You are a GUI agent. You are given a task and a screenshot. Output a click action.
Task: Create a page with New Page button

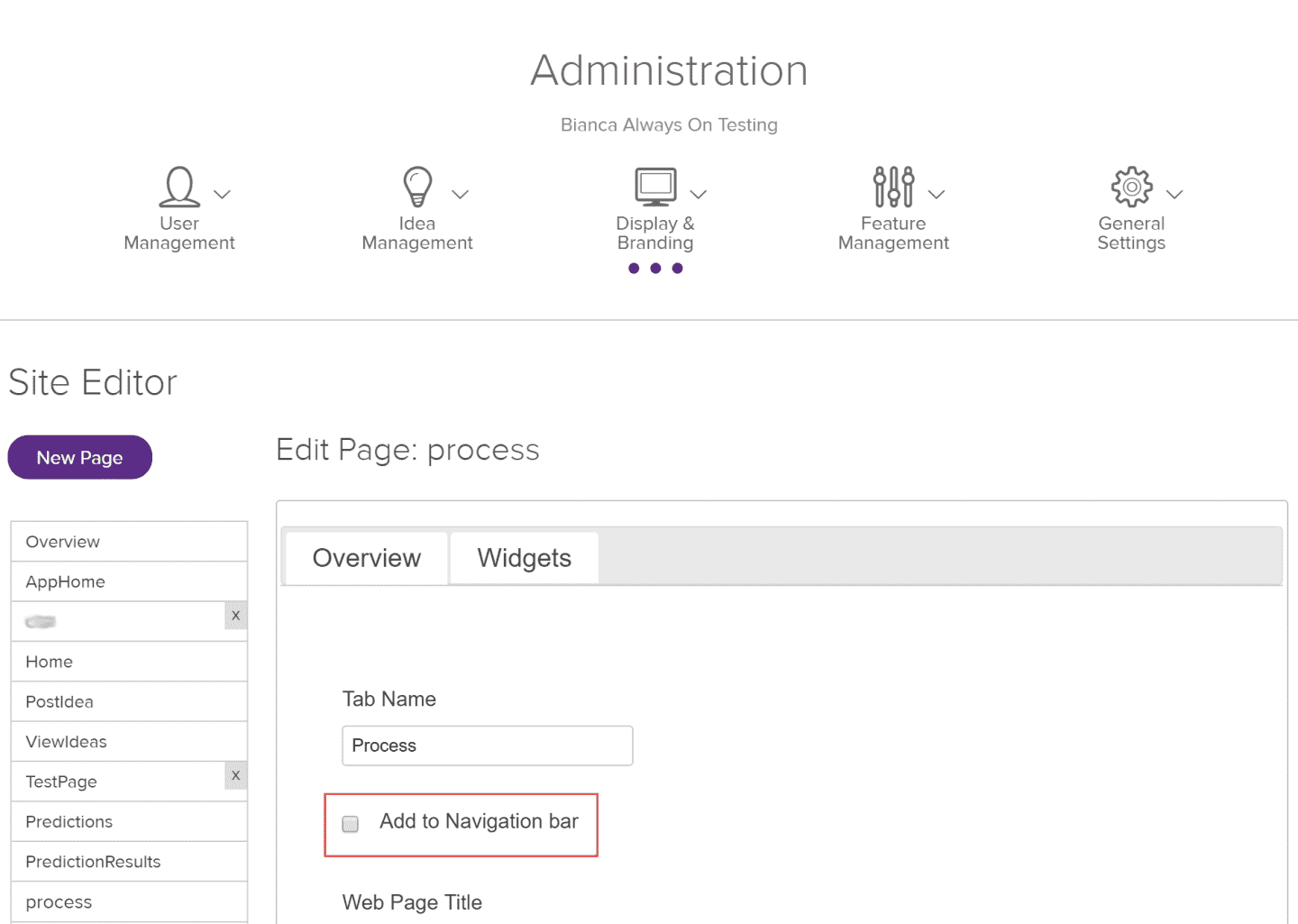[x=80, y=458]
